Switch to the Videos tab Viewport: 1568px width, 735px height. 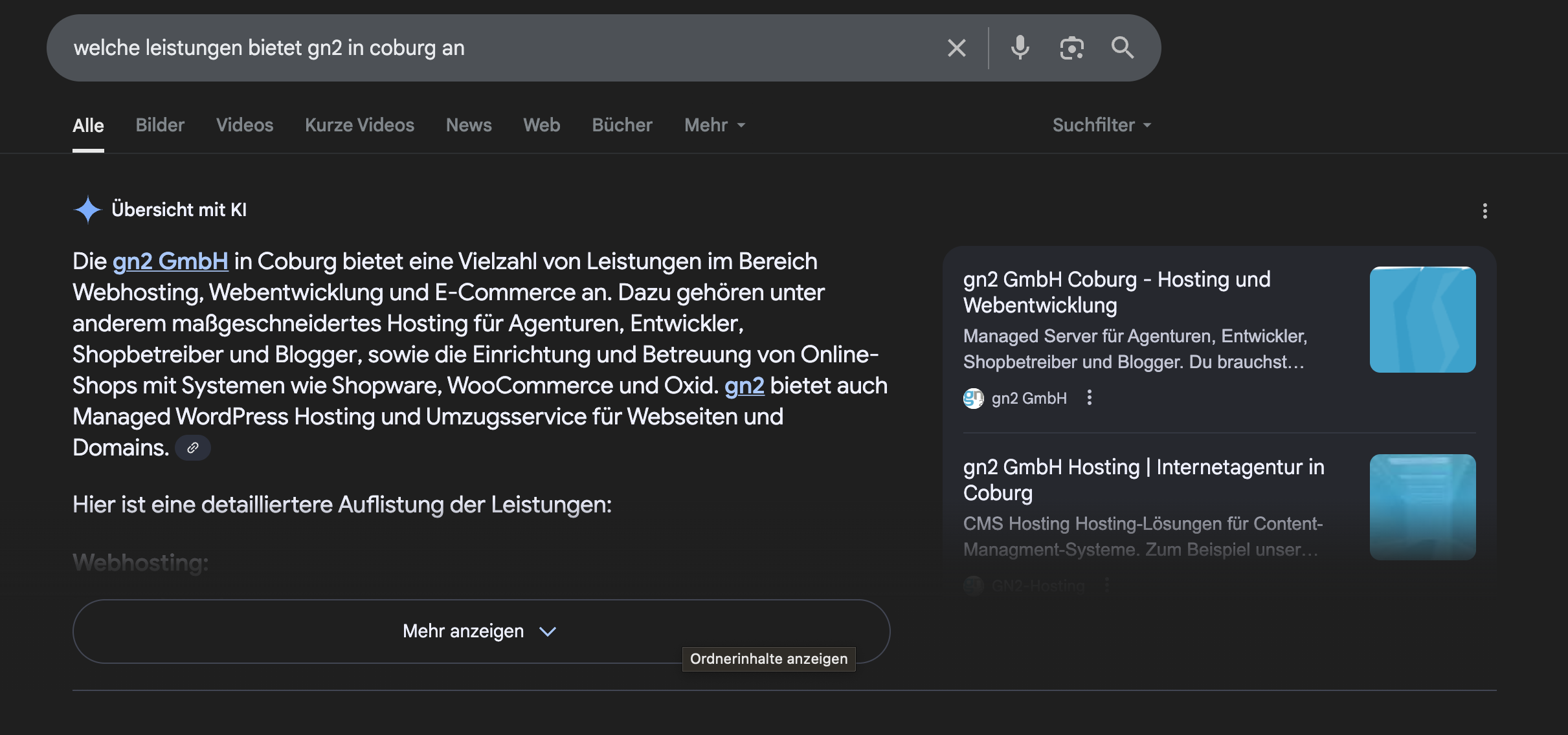[x=245, y=125]
